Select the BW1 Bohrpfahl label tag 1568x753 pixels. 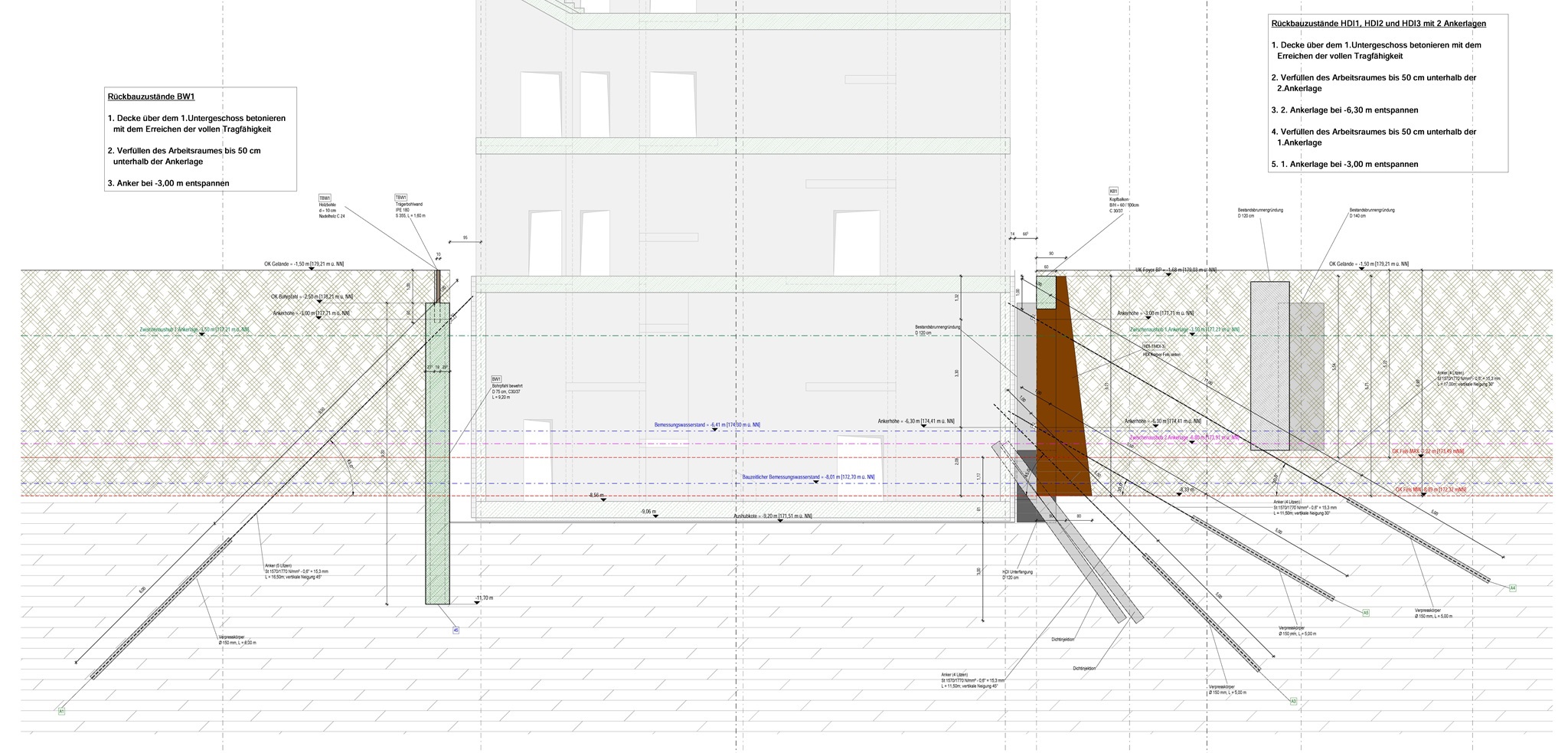pyautogui.click(x=496, y=379)
